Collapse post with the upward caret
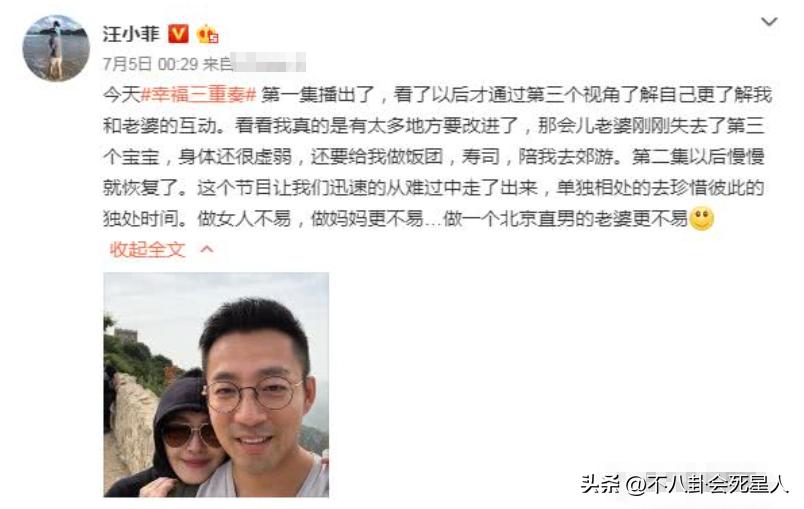 coord(207,249)
